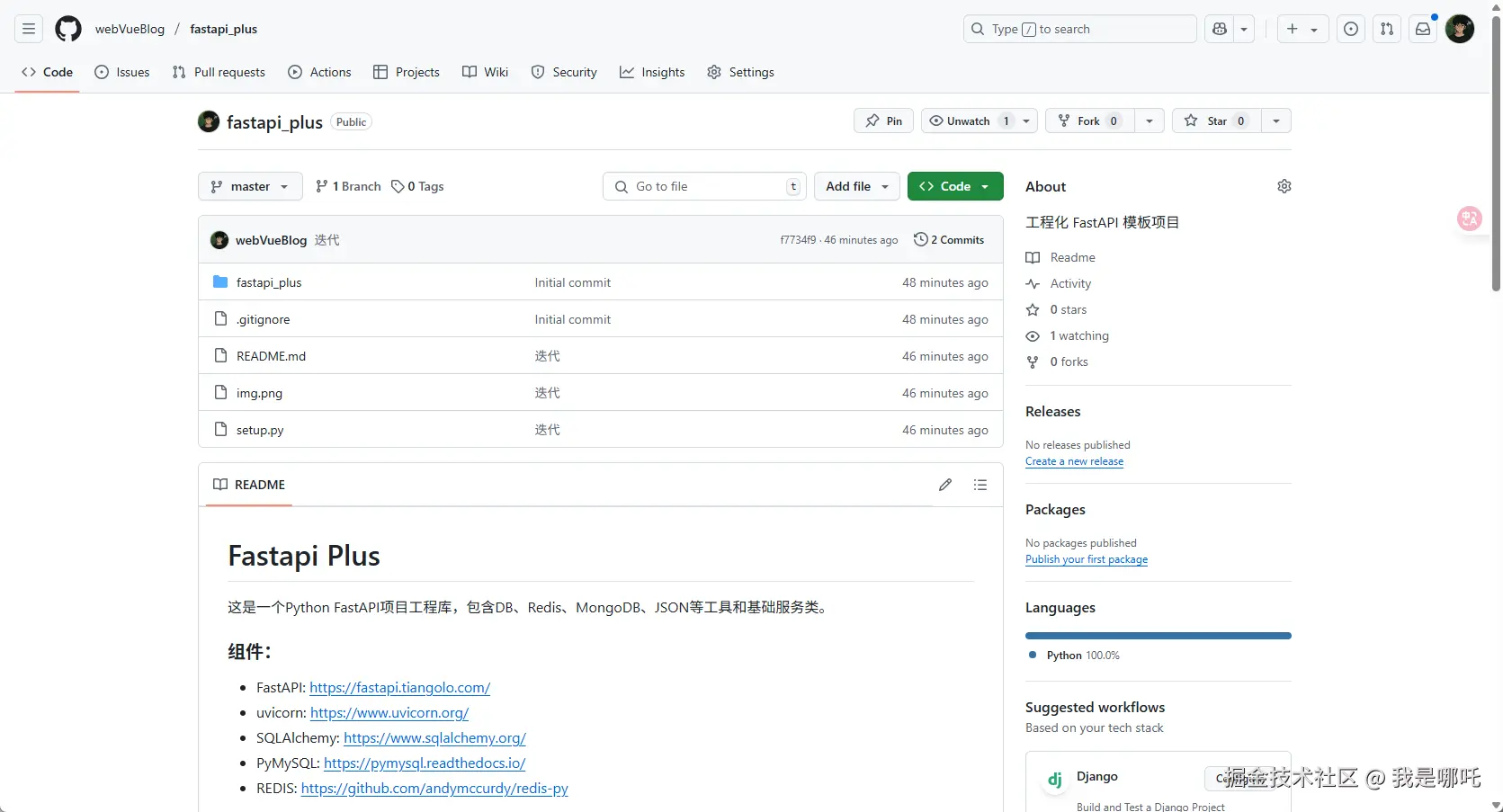Image resolution: width=1503 pixels, height=812 pixels.
Task: Open the README.md file
Action: click(x=271, y=356)
